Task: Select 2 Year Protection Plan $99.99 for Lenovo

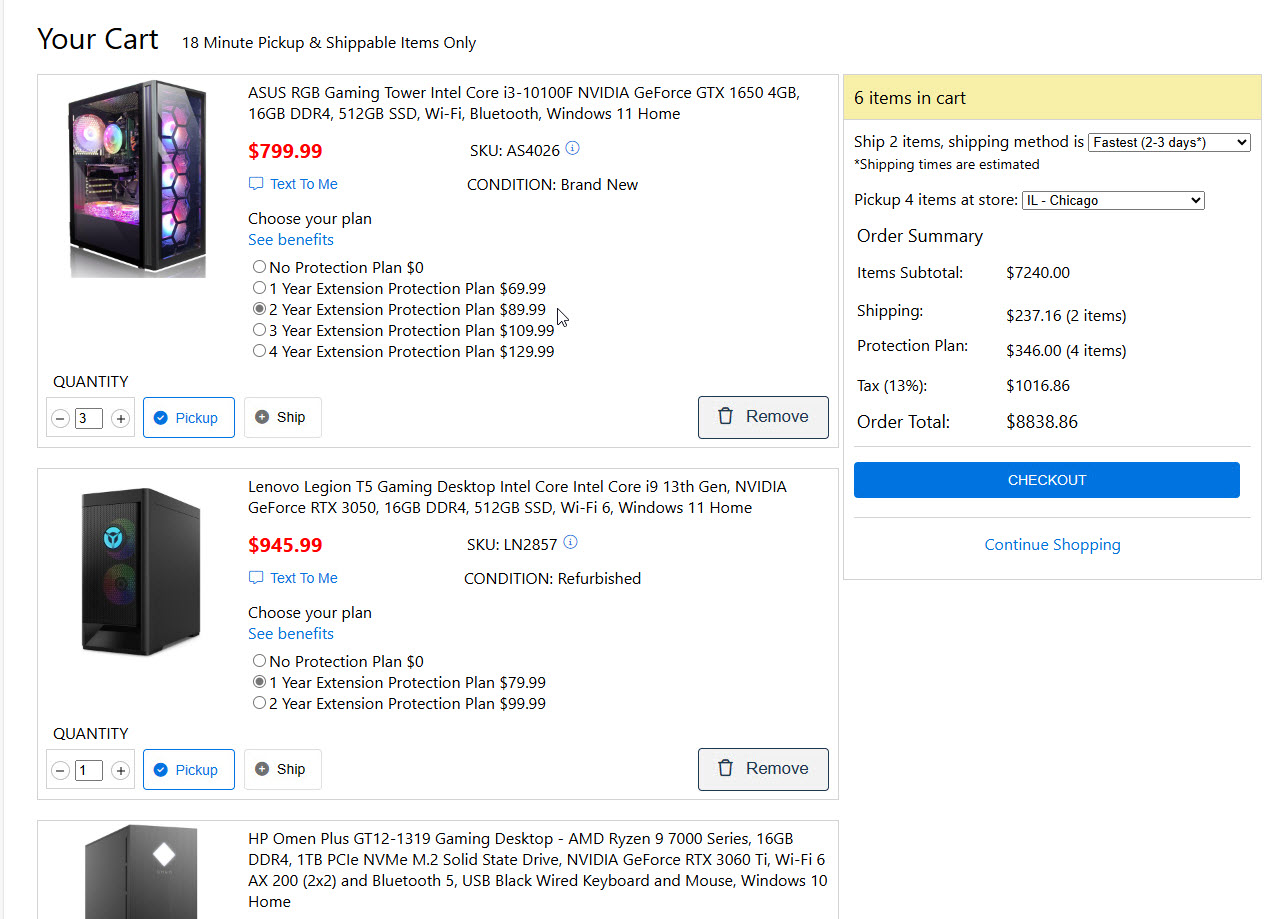Action: pos(260,703)
